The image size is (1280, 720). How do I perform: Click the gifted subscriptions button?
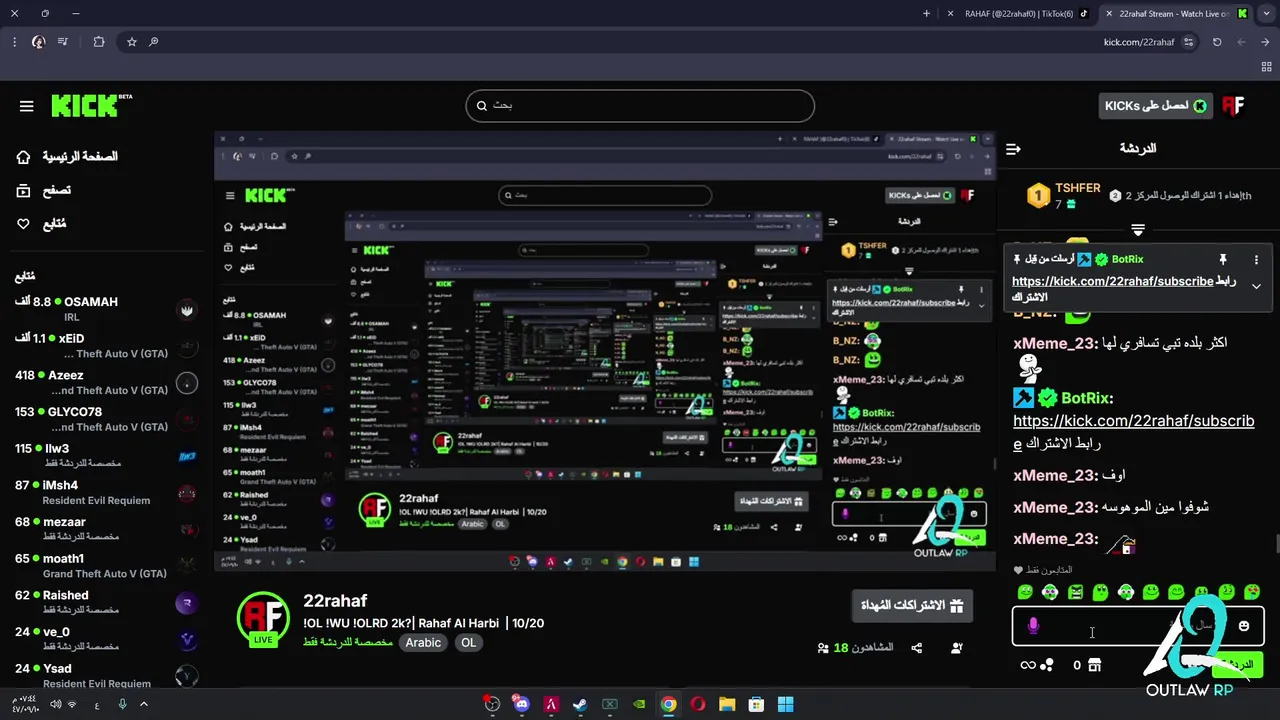point(911,606)
